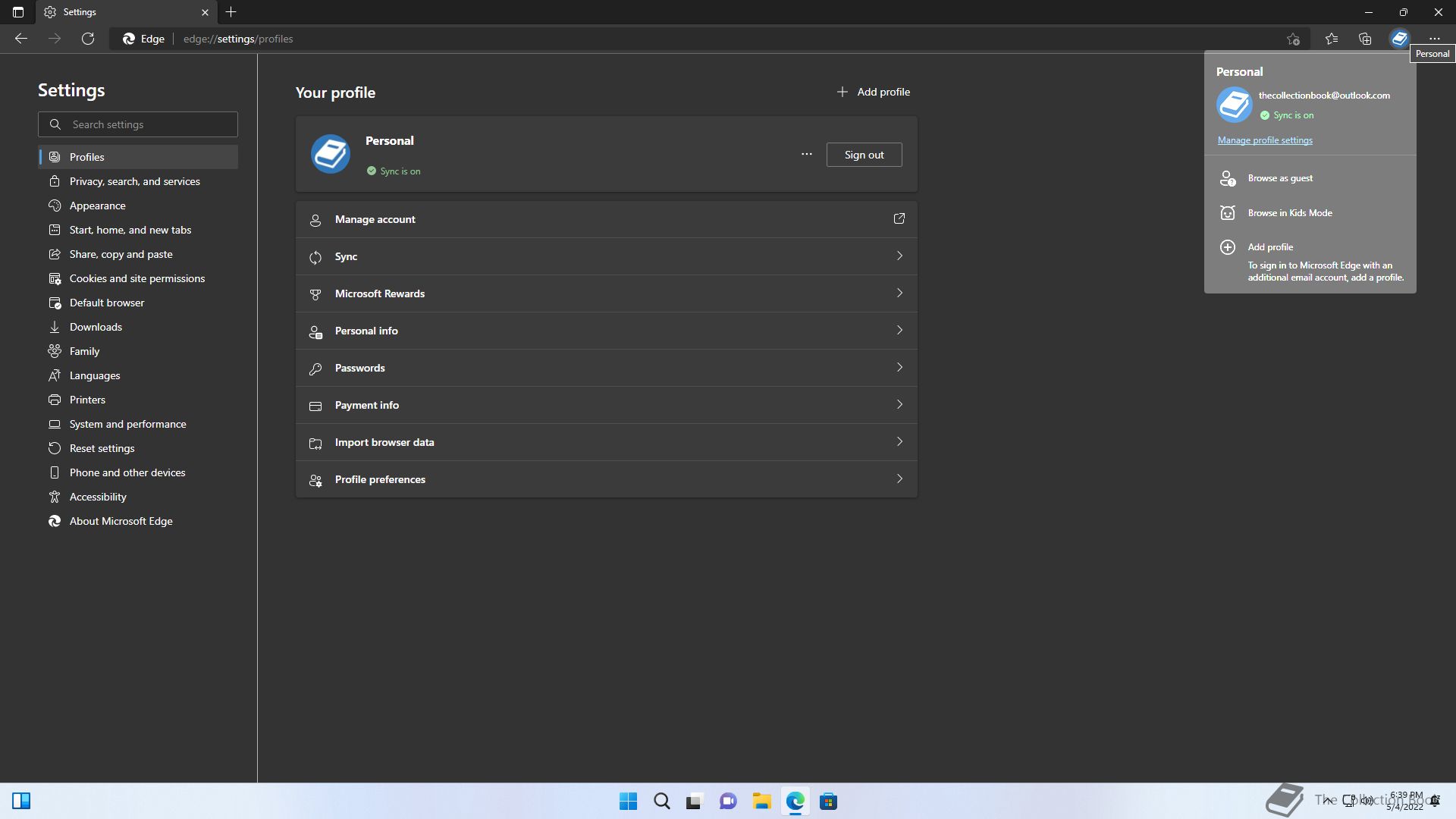Open Share, copy and paste settings
1456x819 pixels.
(x=138, y=254)
